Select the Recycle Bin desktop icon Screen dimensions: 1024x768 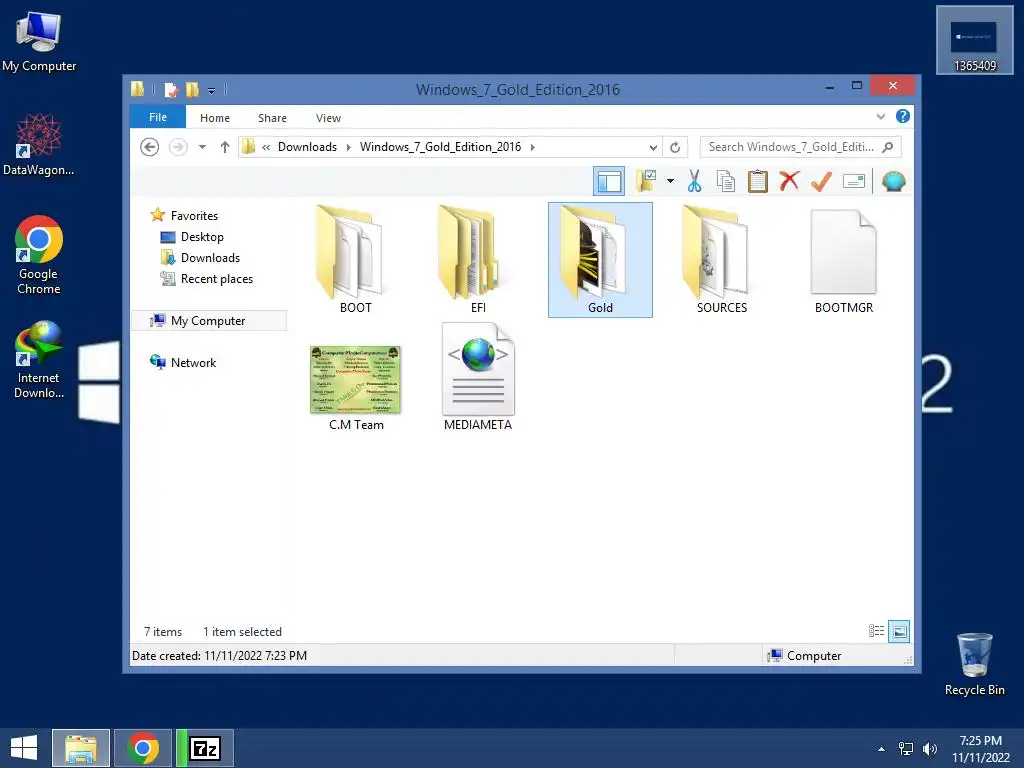tap(974, 664)
